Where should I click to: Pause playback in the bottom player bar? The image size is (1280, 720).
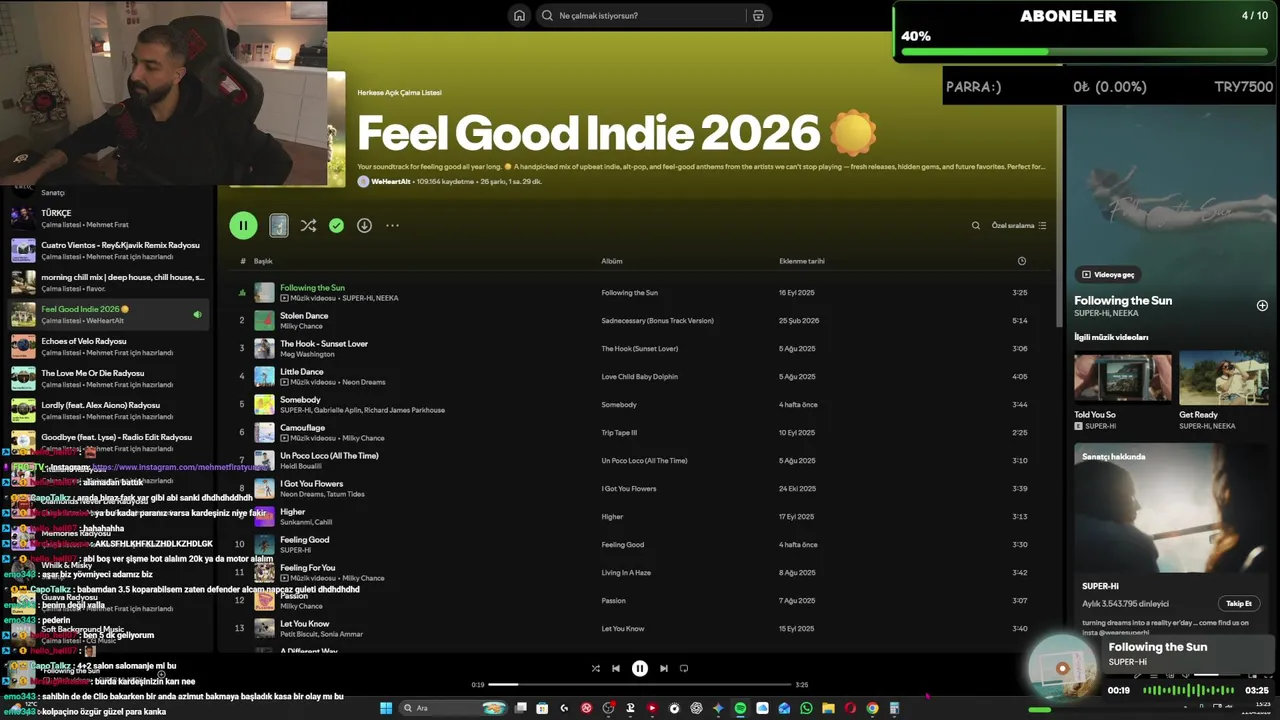tap(640, 668)
